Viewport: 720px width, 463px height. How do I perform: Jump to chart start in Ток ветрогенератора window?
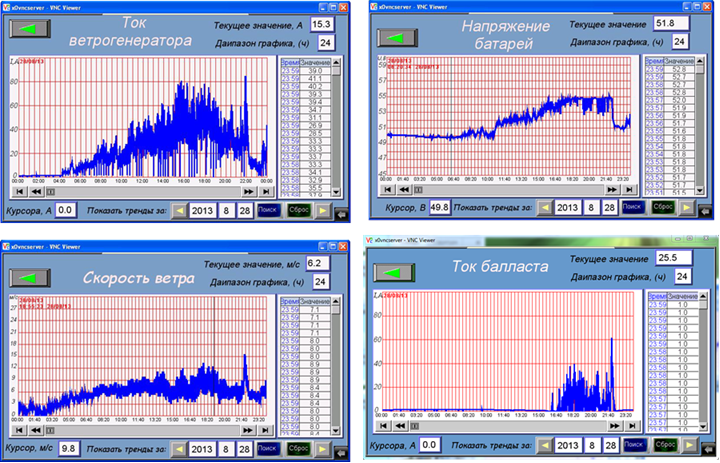point(19,192)
